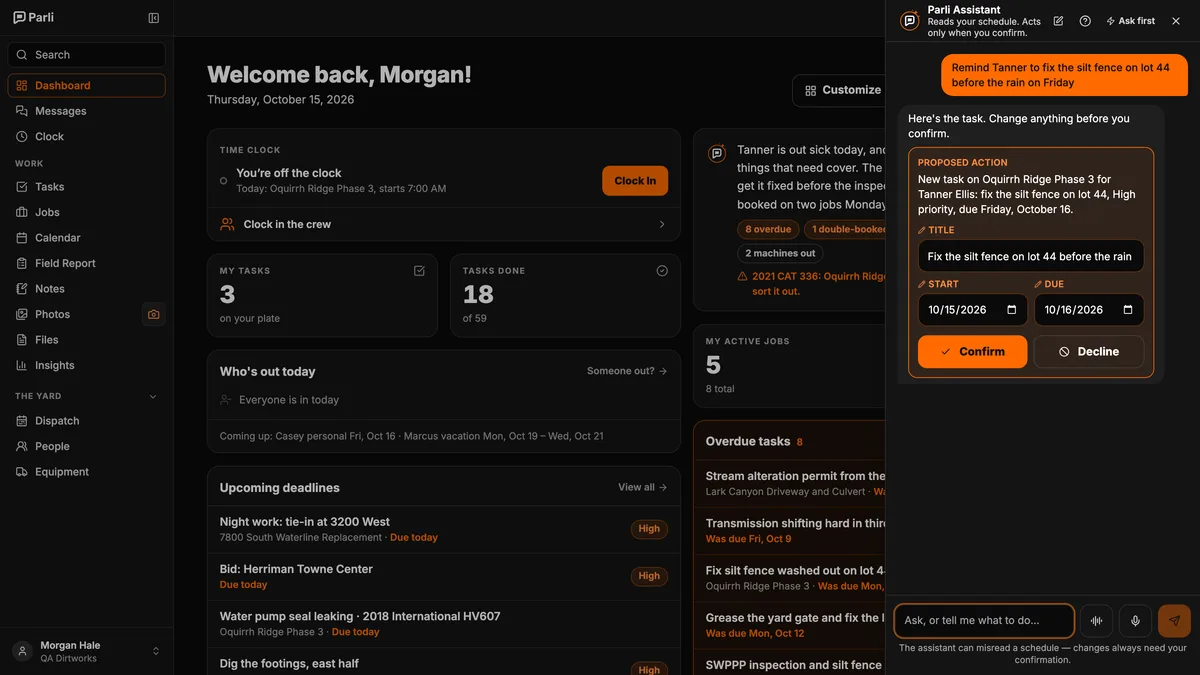Confirm the proposed task
The height and width of the screenshot is (675, 1200).
point(972,352)
